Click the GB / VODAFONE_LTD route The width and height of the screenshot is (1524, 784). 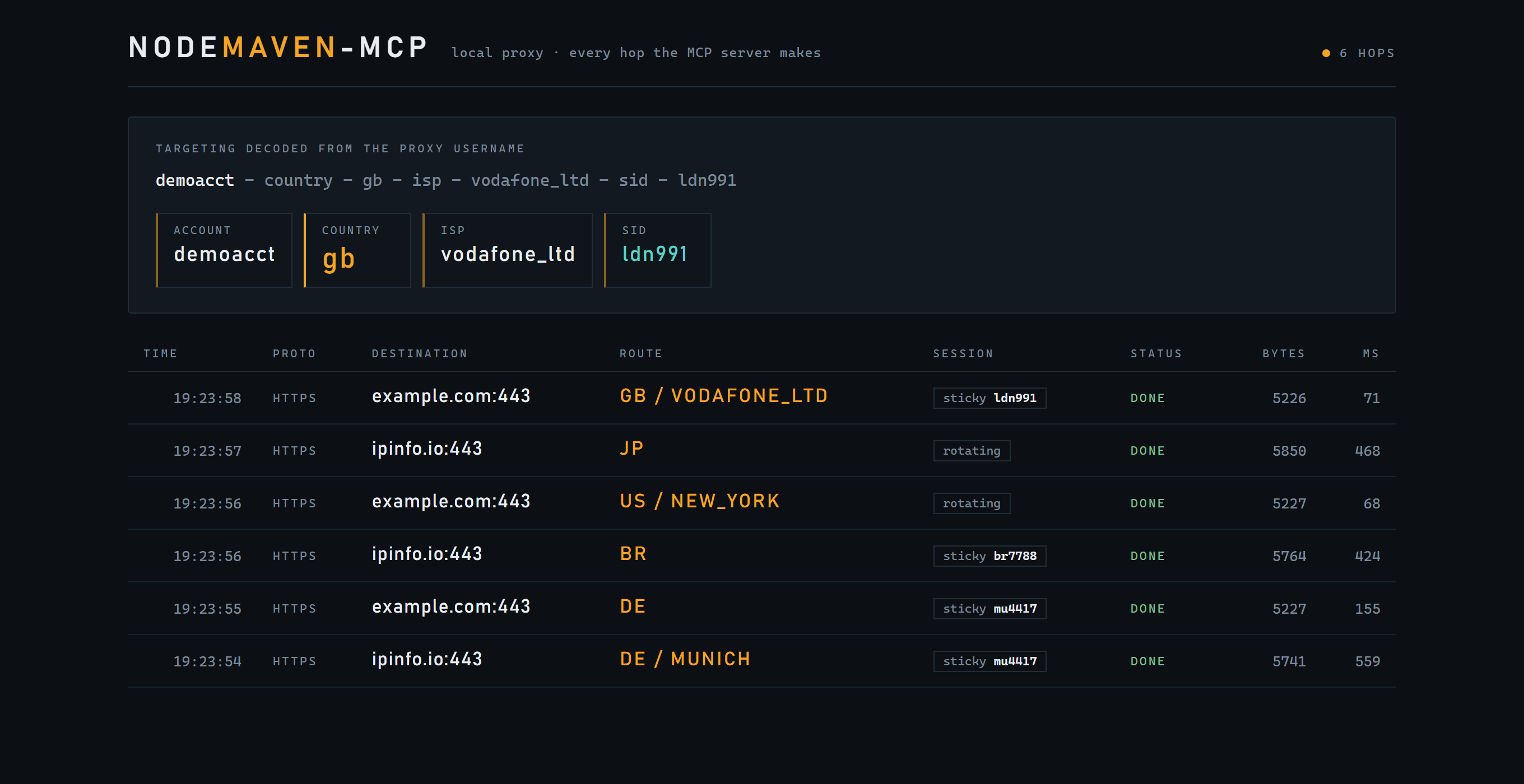(x=723, y=396)
